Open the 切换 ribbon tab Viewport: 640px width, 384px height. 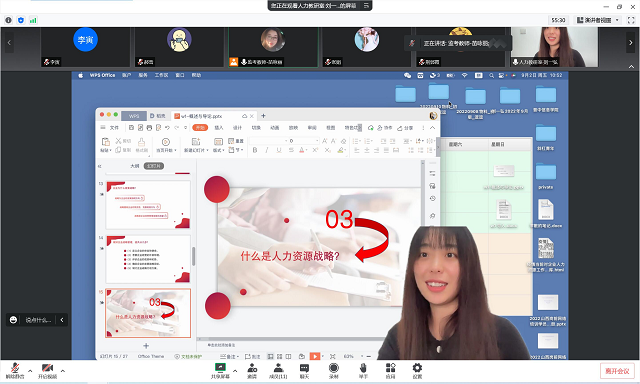point(256,128)
